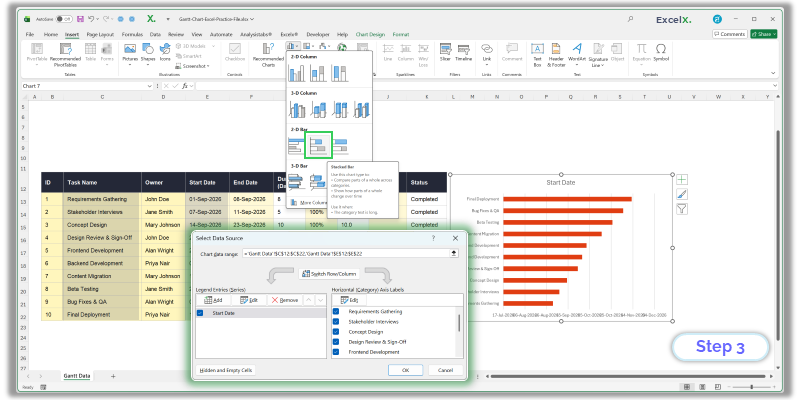The image size is (800, 400).
Task: Open Recommended Charts
Action: click(268, 55)
